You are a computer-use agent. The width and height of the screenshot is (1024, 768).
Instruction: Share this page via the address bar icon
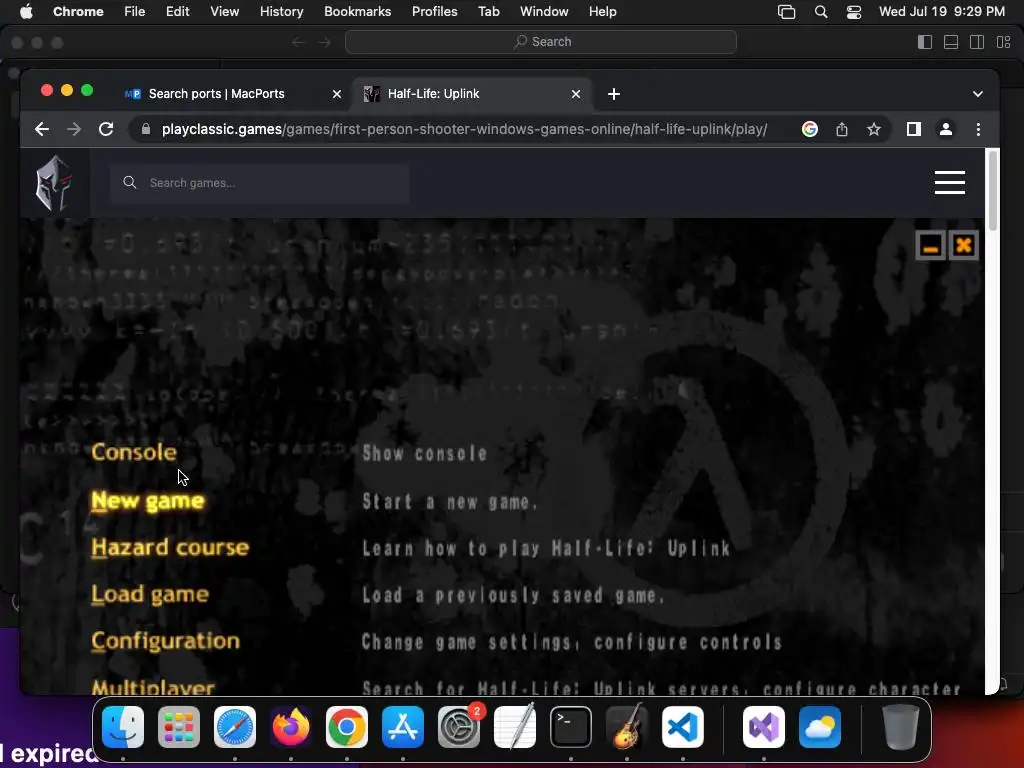point(842,129)
